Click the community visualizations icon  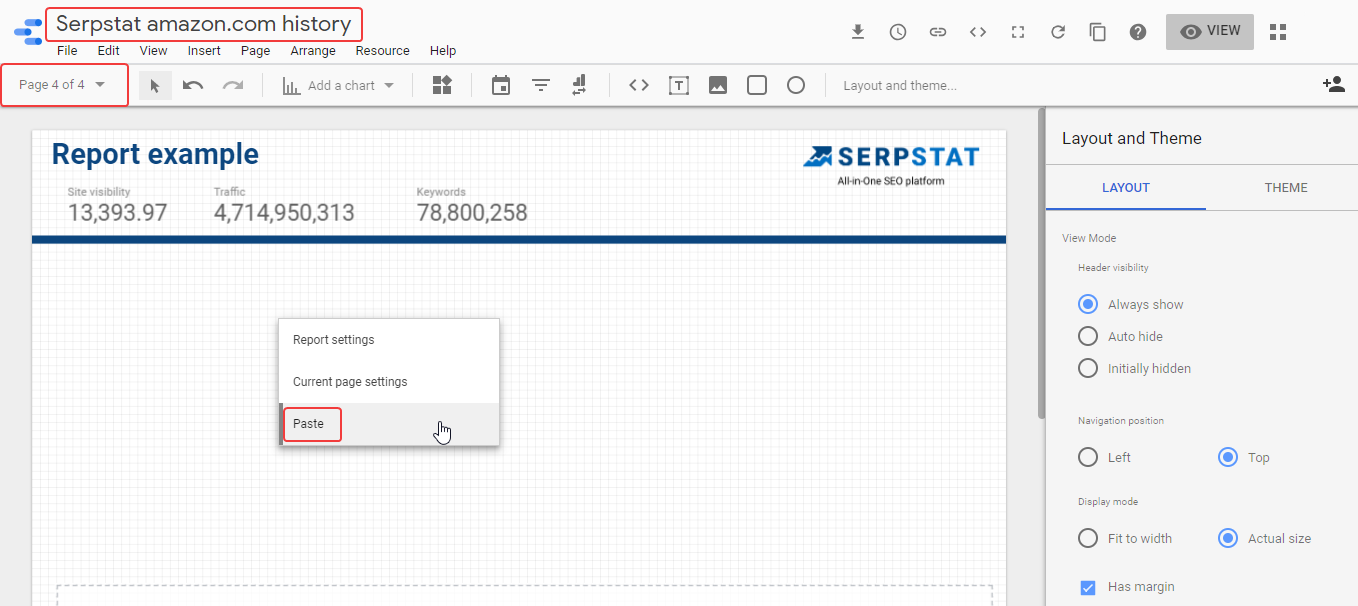click(442, 85)
